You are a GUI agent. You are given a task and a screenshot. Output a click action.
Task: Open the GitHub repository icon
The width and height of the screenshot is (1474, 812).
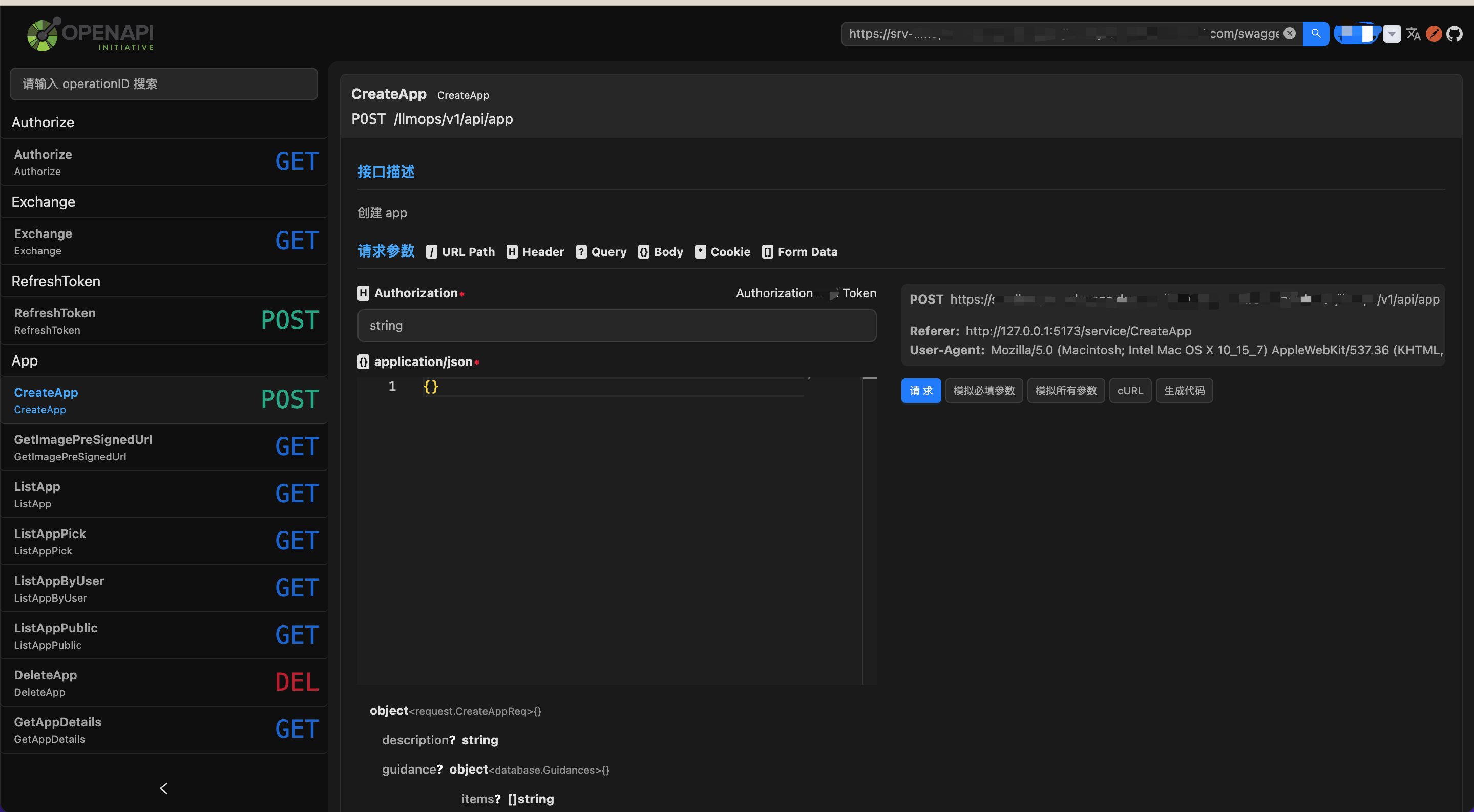(1455, 34)
